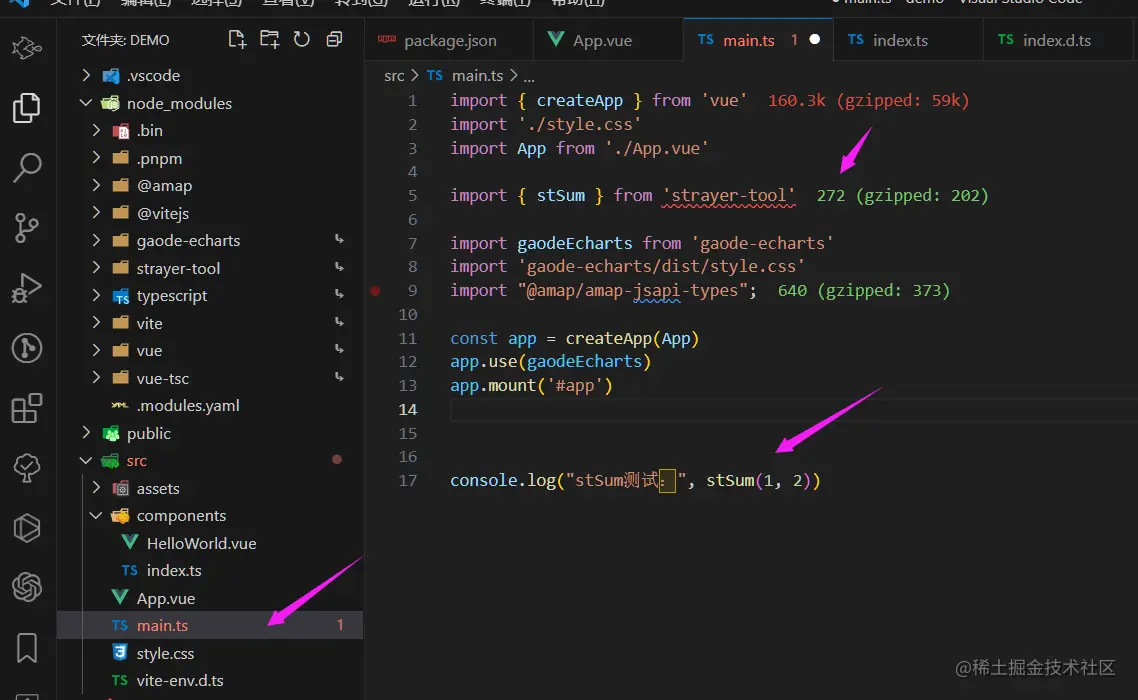Collapse all folders in Explorer

click(334, 39)
